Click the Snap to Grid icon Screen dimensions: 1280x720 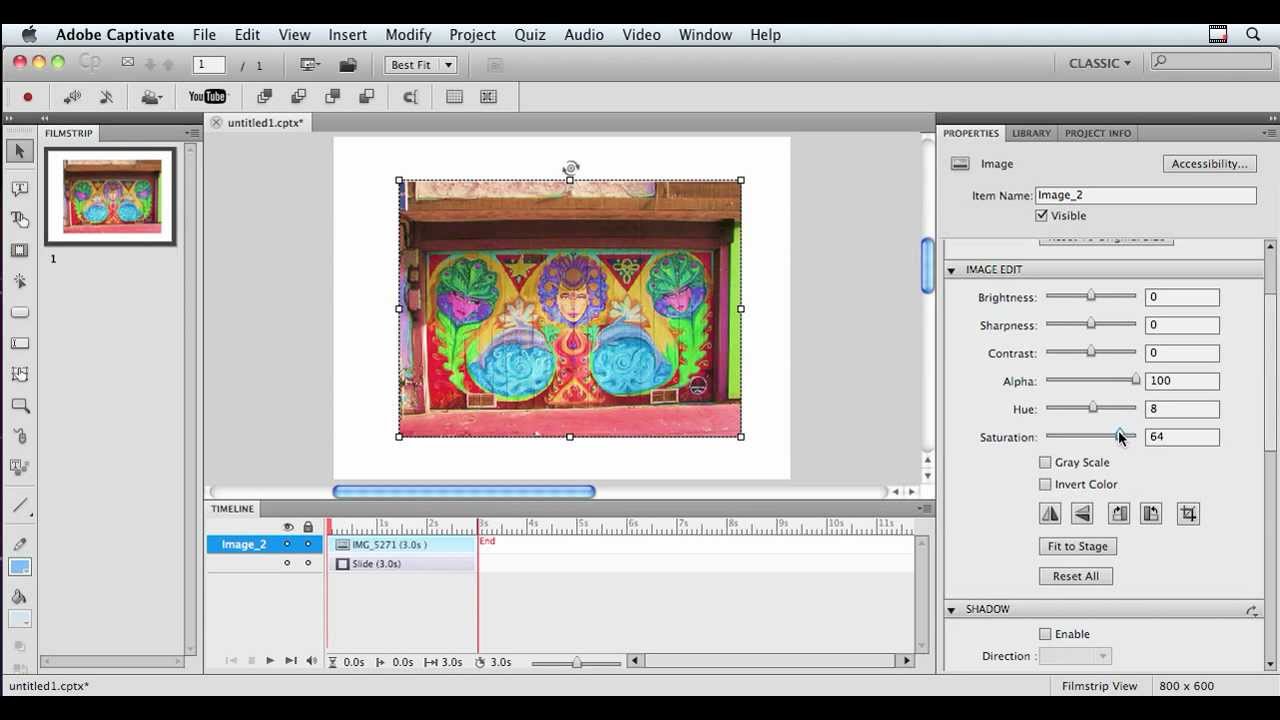click(488, 97)
